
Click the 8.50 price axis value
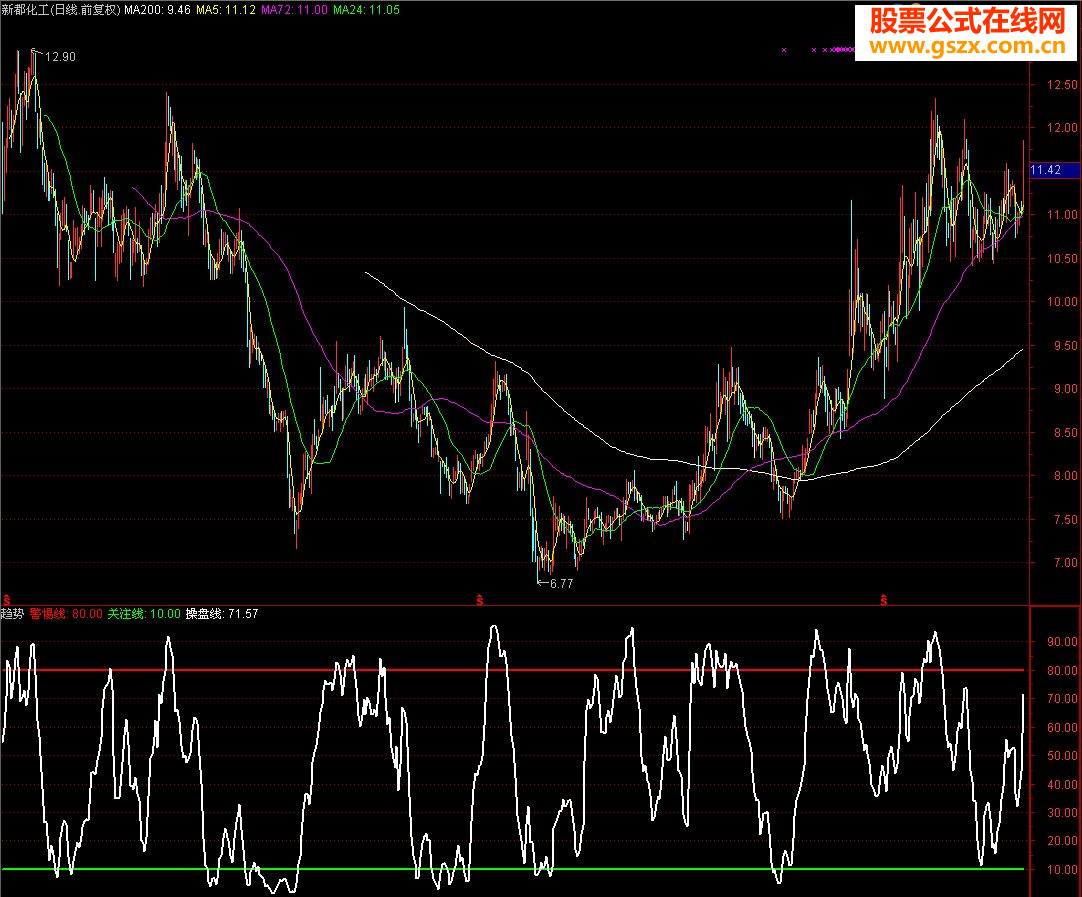pos(1064,433)
